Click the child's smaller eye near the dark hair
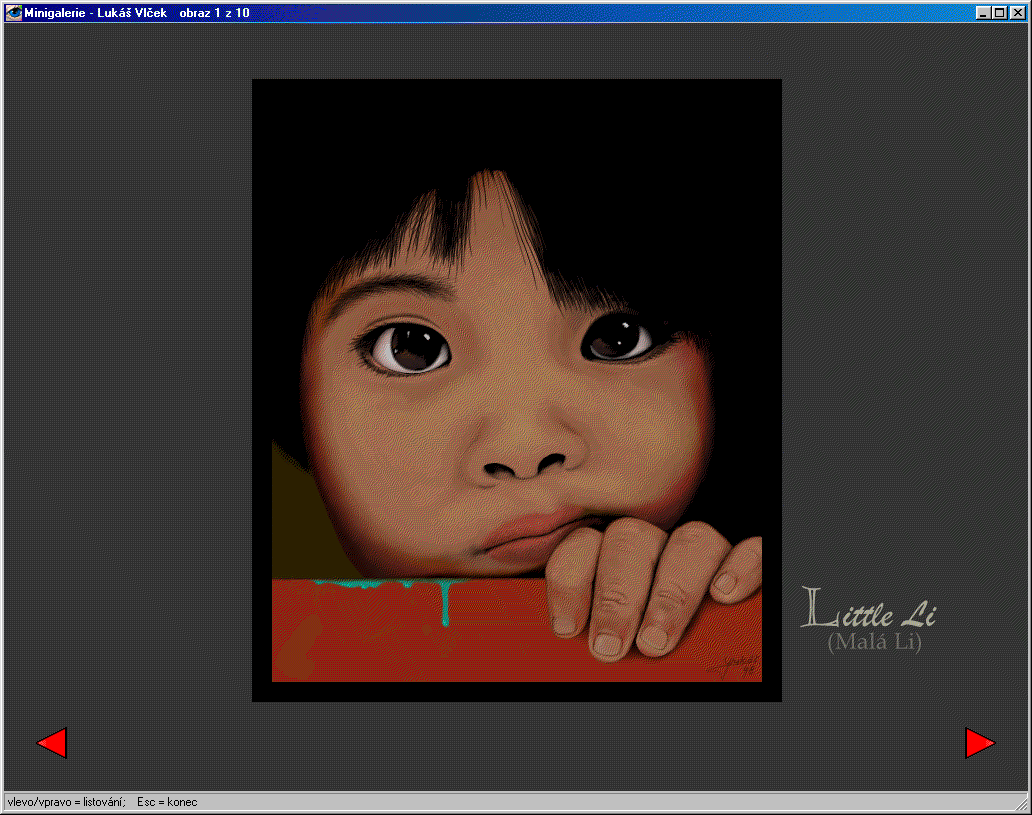 [618, 338]
